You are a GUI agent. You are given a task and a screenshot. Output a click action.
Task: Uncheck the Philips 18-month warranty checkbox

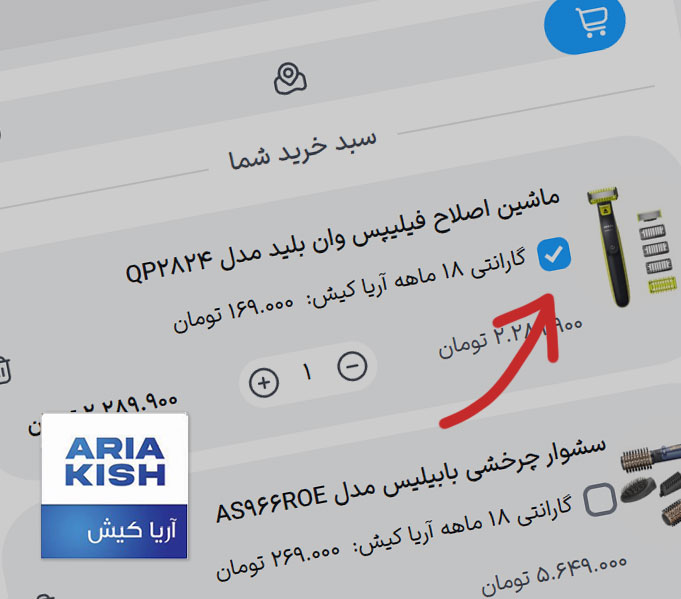[554, 255]
